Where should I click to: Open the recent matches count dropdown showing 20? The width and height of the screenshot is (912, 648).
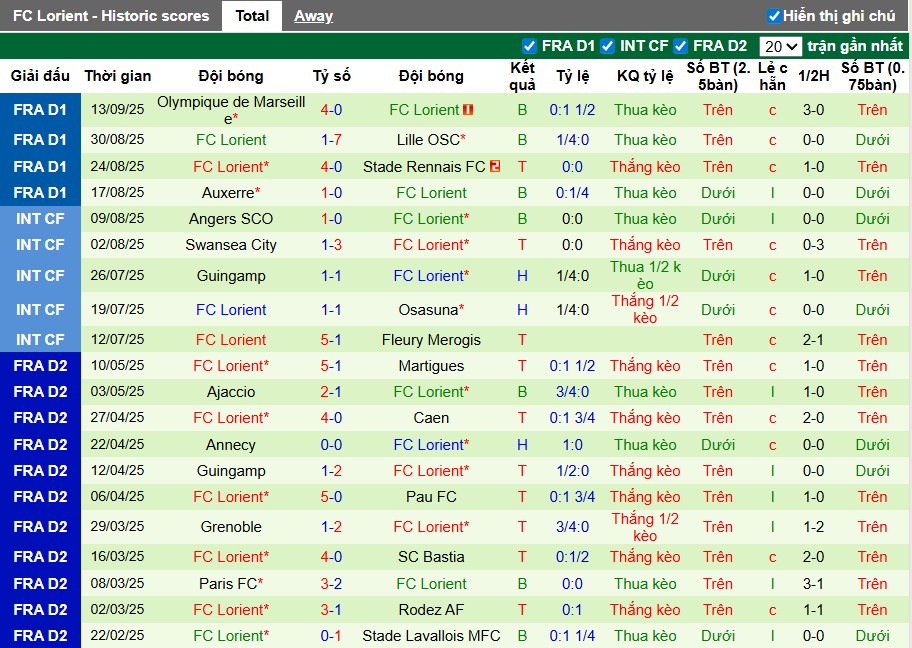(783, 45)
